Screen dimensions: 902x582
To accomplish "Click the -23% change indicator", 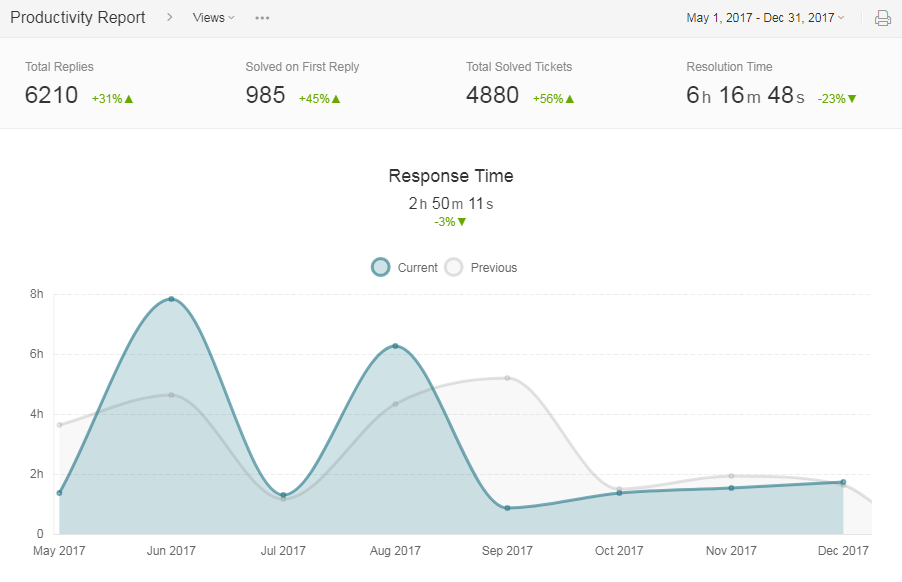I will coord(837,98).
